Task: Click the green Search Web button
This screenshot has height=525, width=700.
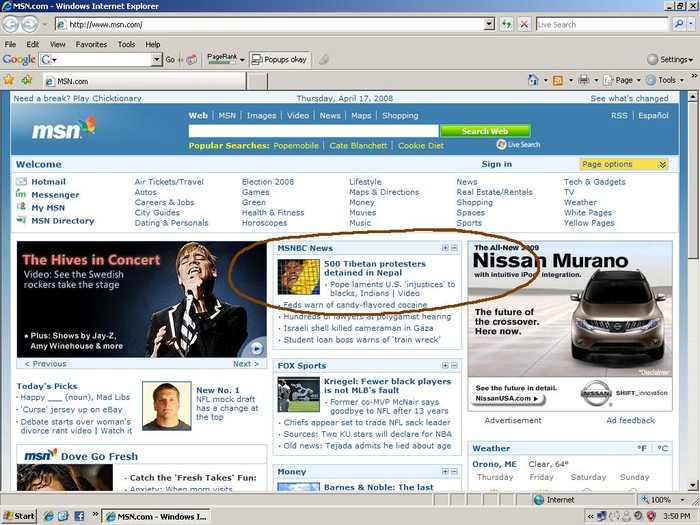Action: click(484, 131)
